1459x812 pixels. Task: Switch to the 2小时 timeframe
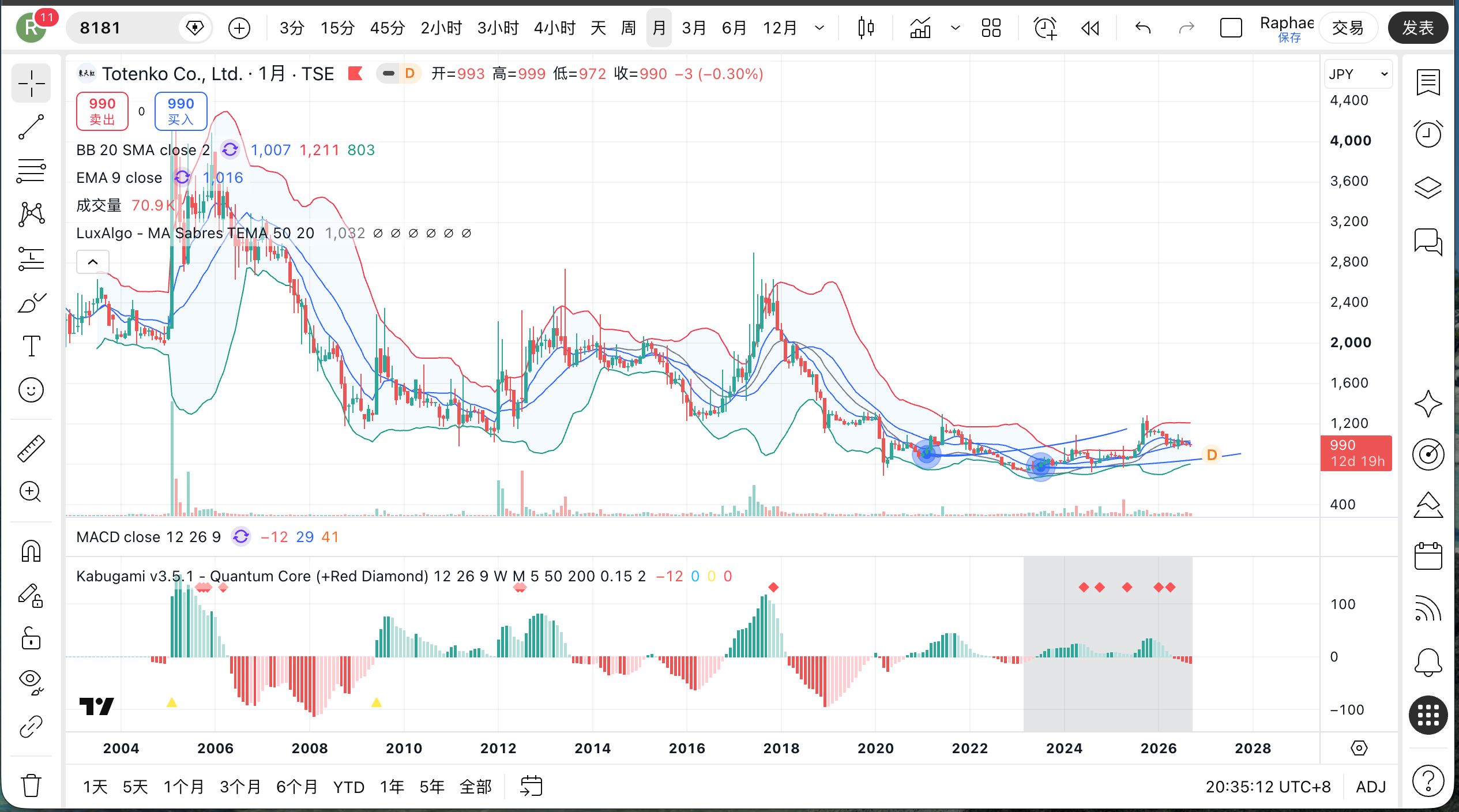coord(441,28)
